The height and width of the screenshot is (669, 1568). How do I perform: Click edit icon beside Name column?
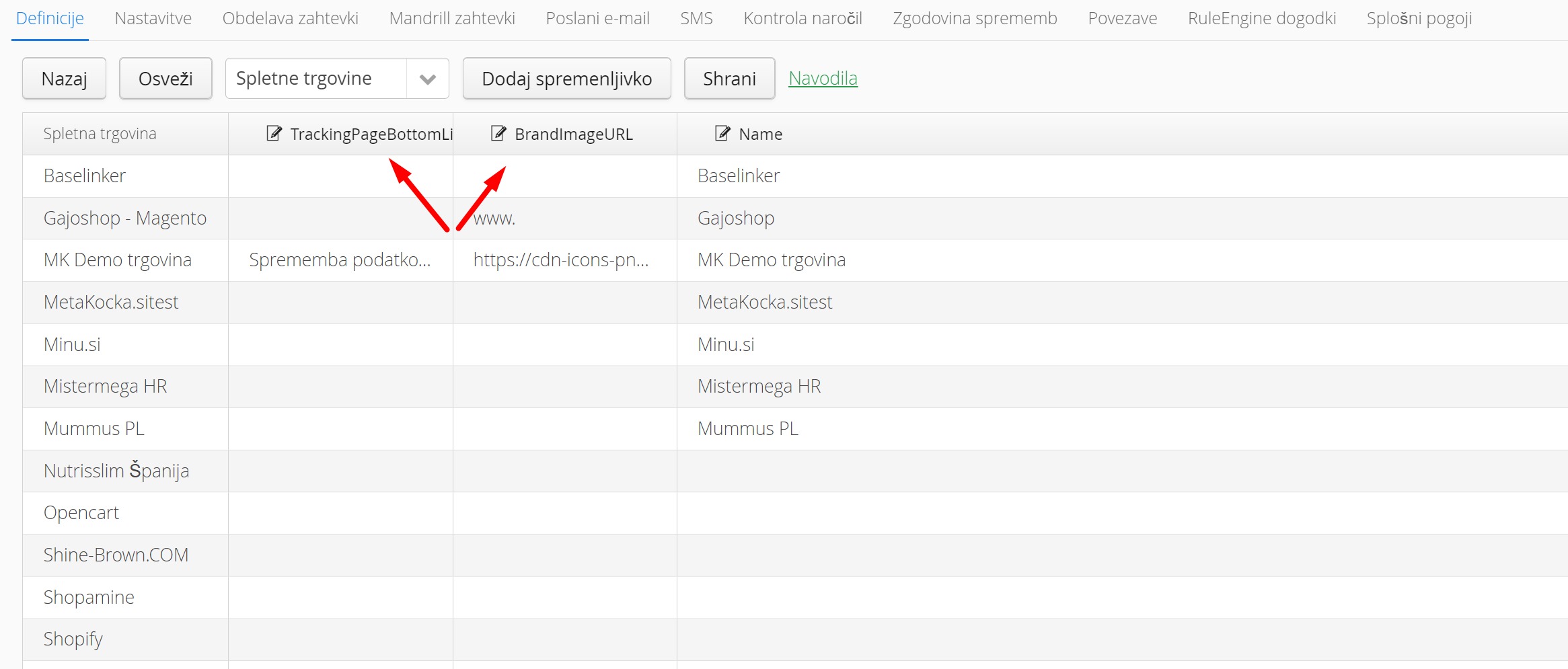pos(722,133)
